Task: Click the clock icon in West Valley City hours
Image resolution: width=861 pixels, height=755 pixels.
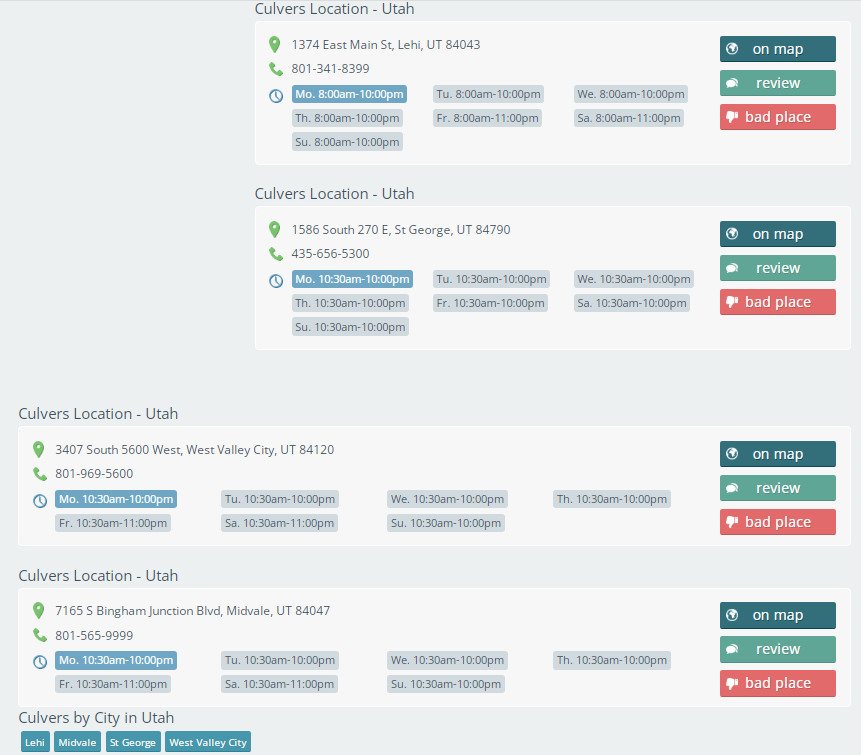Action: [40, 501]
